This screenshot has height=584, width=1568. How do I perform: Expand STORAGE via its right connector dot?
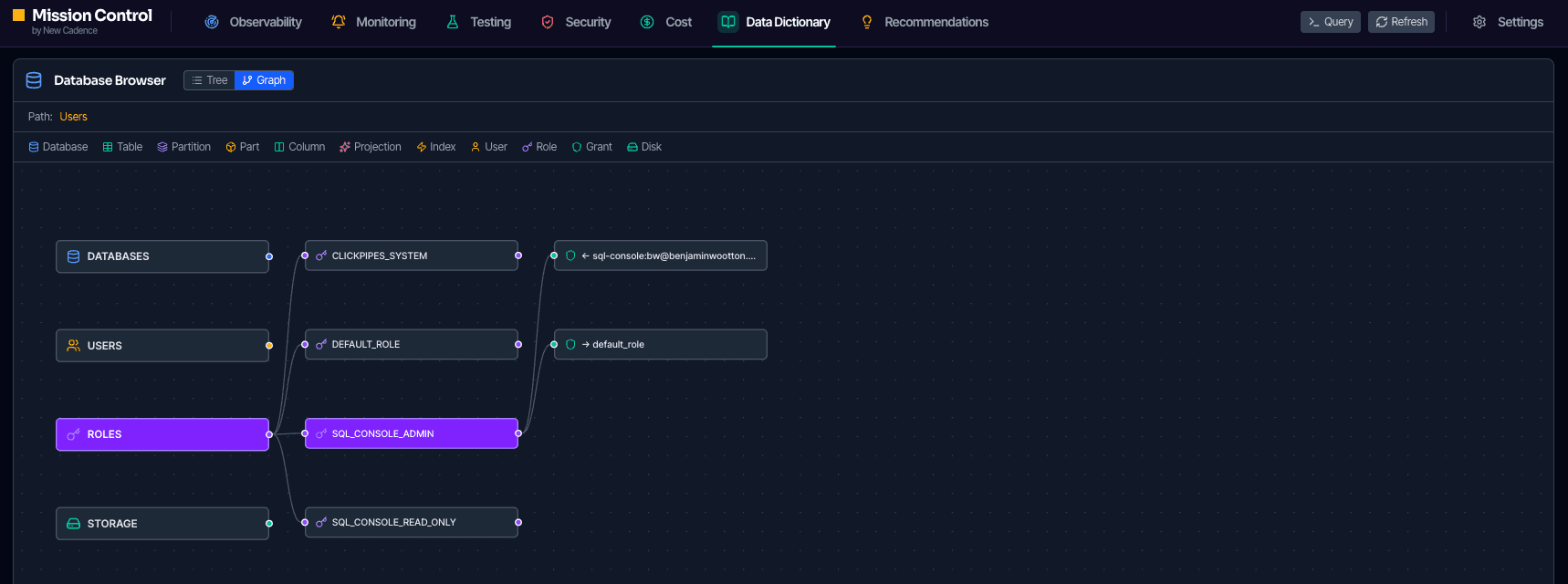tap(269, 524)
